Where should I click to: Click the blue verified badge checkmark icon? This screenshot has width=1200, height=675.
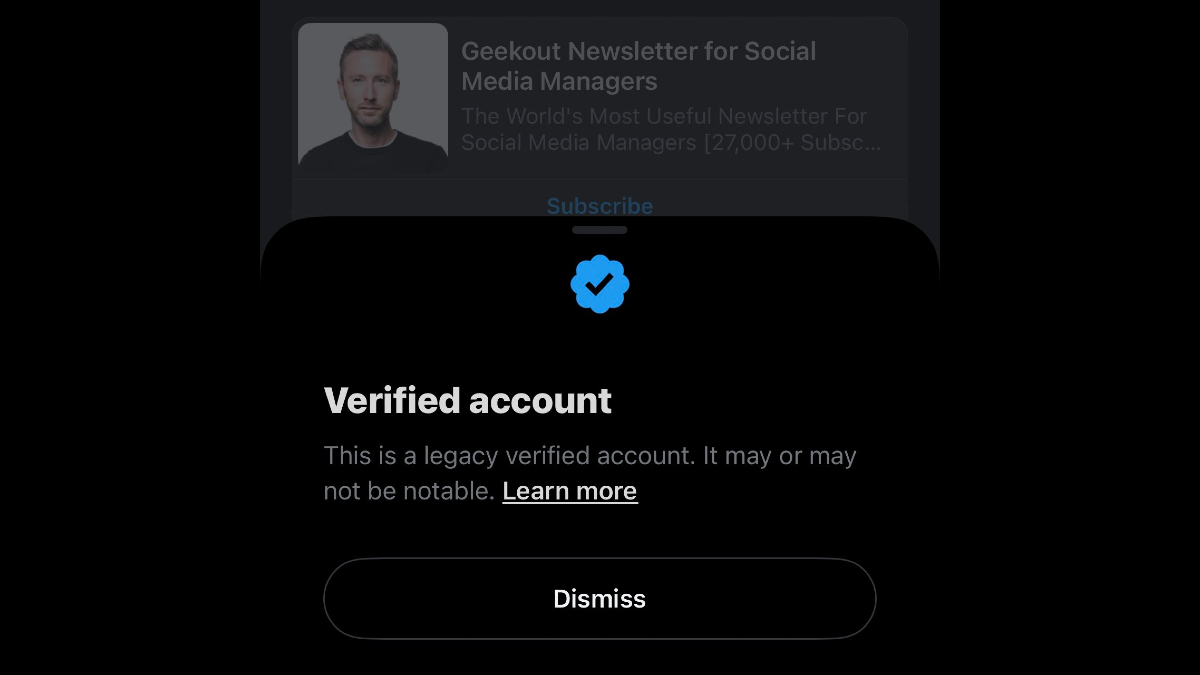click(x=599, y=283)
